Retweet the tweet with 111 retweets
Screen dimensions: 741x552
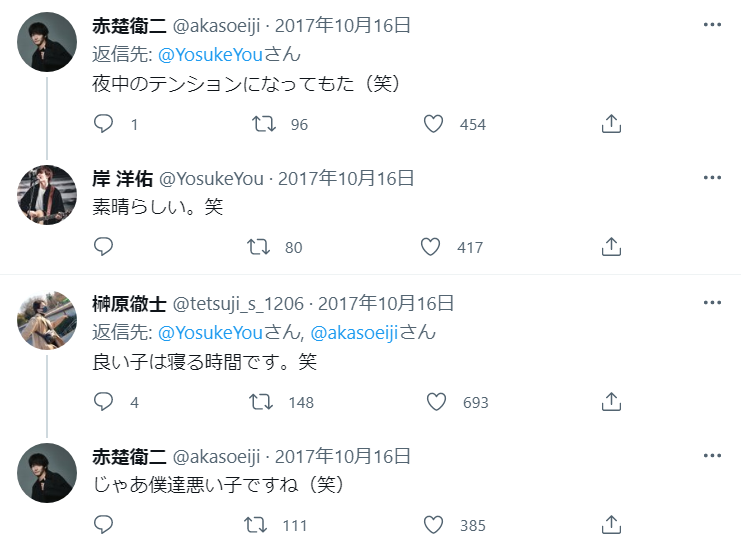click(x=255, y=525)
